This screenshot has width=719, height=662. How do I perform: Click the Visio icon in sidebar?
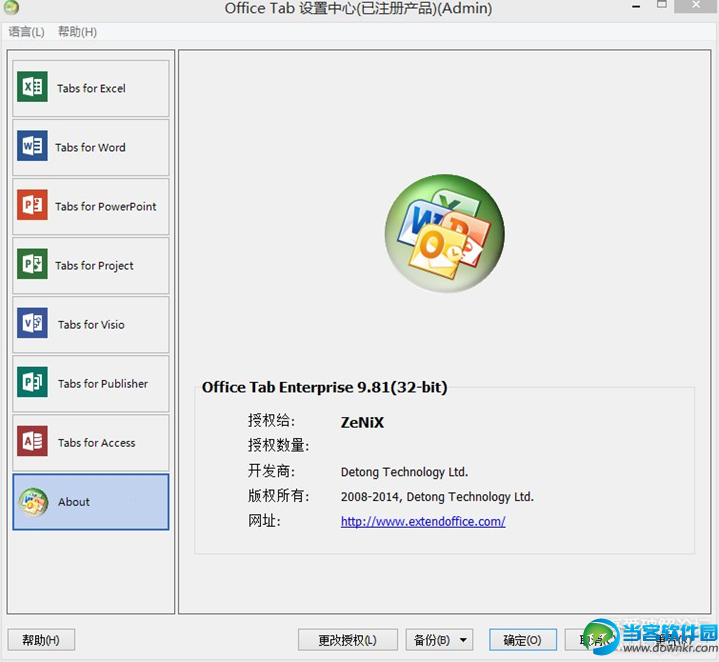click(x=32, y=323)
